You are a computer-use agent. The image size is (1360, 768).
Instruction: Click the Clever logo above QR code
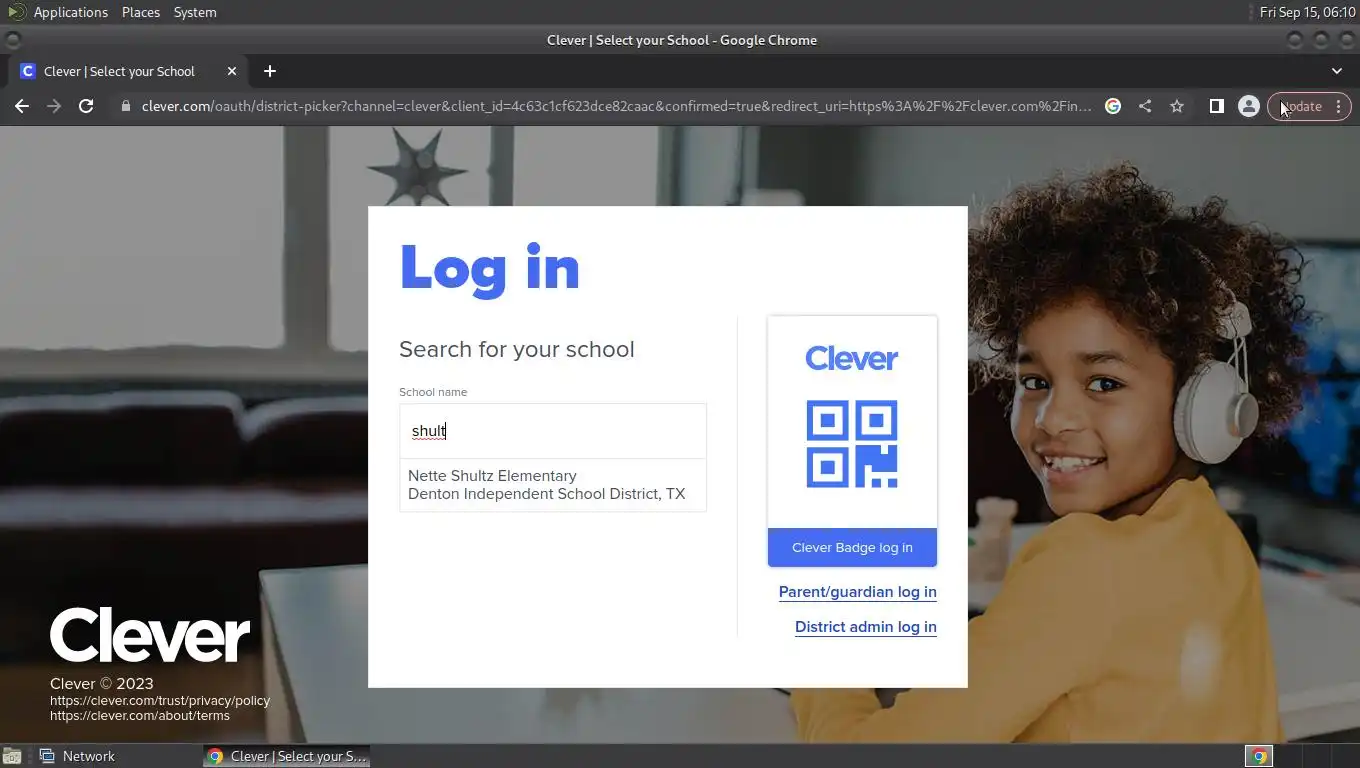852,358
